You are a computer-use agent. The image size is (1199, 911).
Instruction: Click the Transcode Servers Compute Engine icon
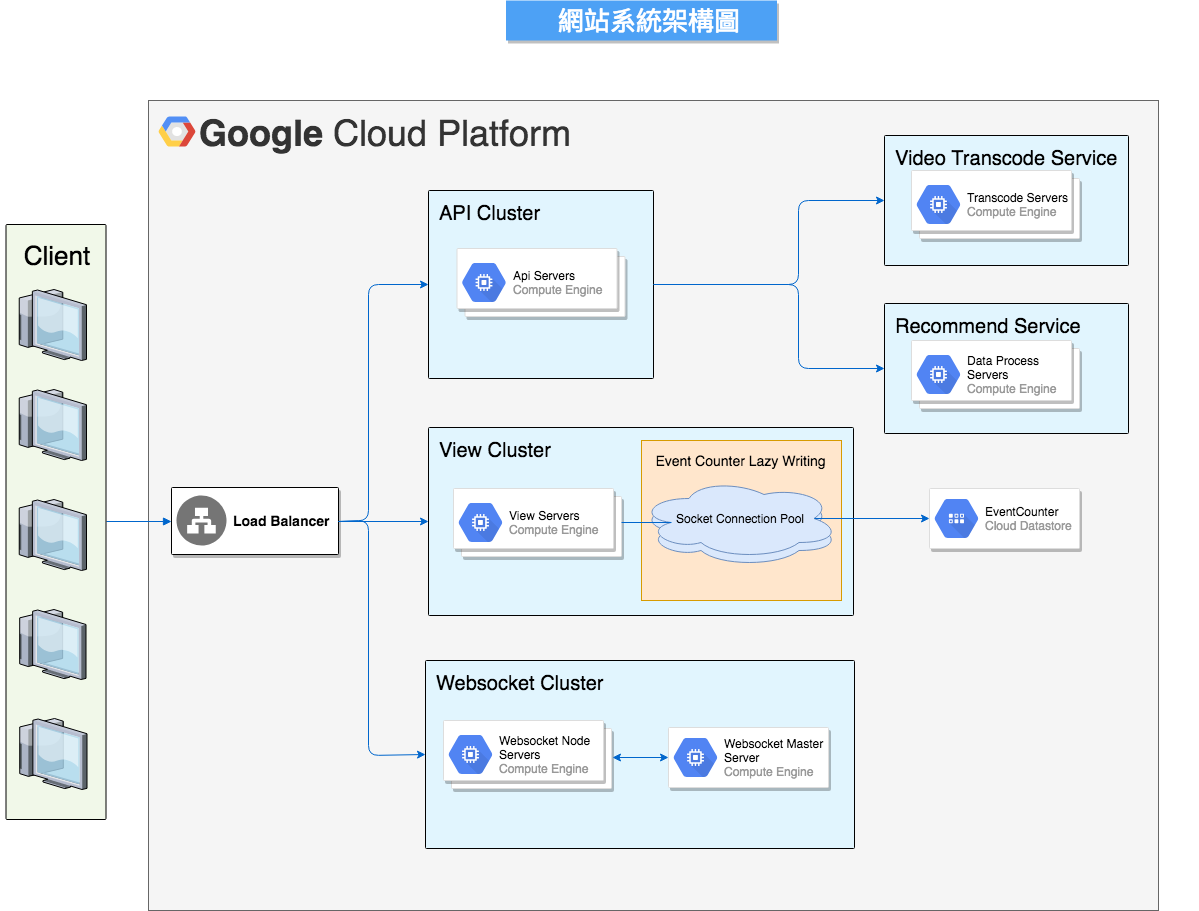click(938, 205)
